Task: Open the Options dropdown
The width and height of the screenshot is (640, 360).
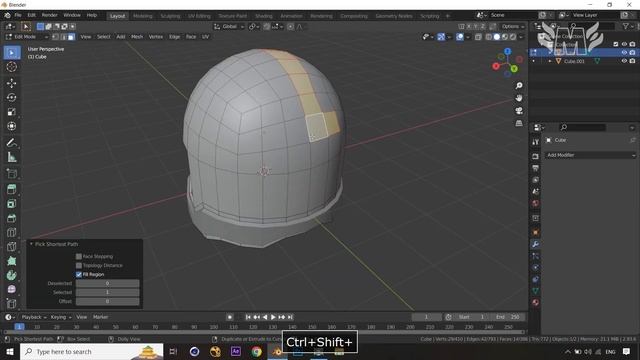Action: [x=513, y=27]
